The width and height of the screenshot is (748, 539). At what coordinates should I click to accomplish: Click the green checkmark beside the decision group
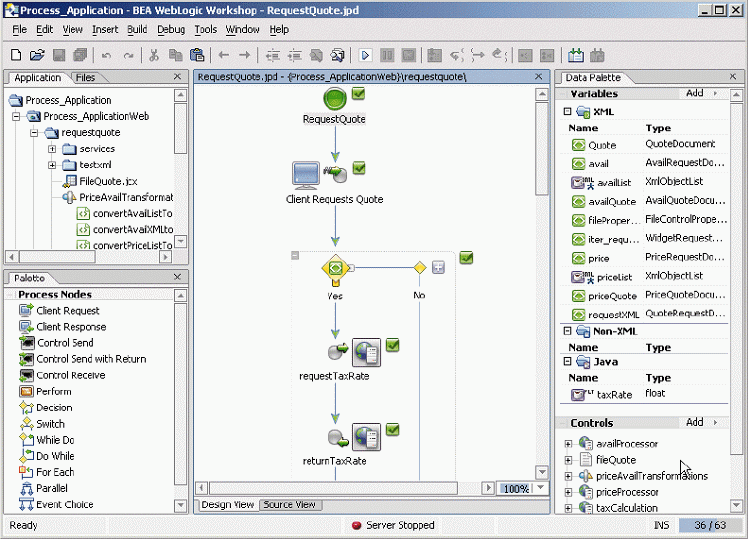click(466, 258)
